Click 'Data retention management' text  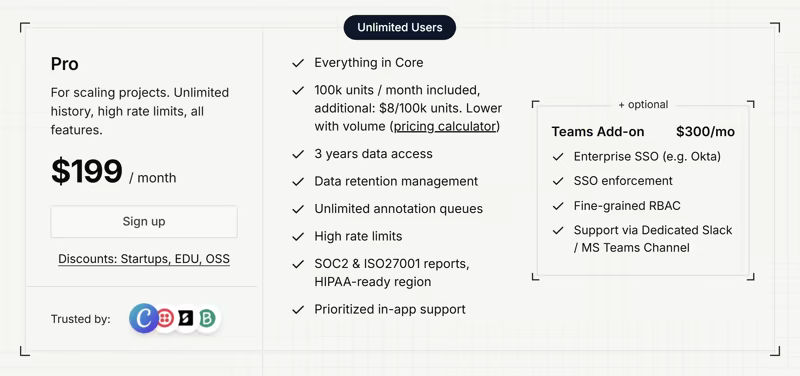coord(396,181)
